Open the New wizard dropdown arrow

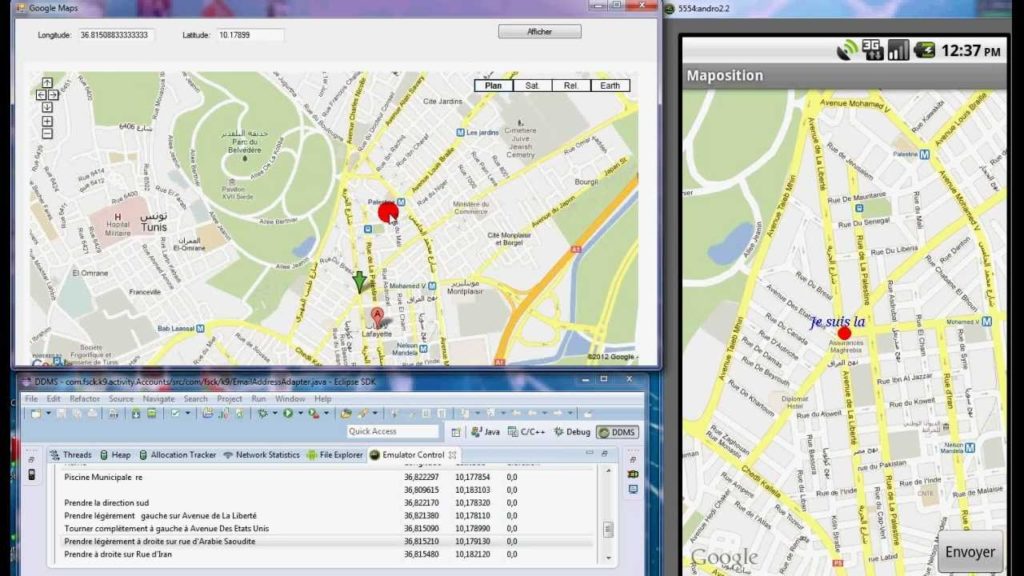pos(49,415)
